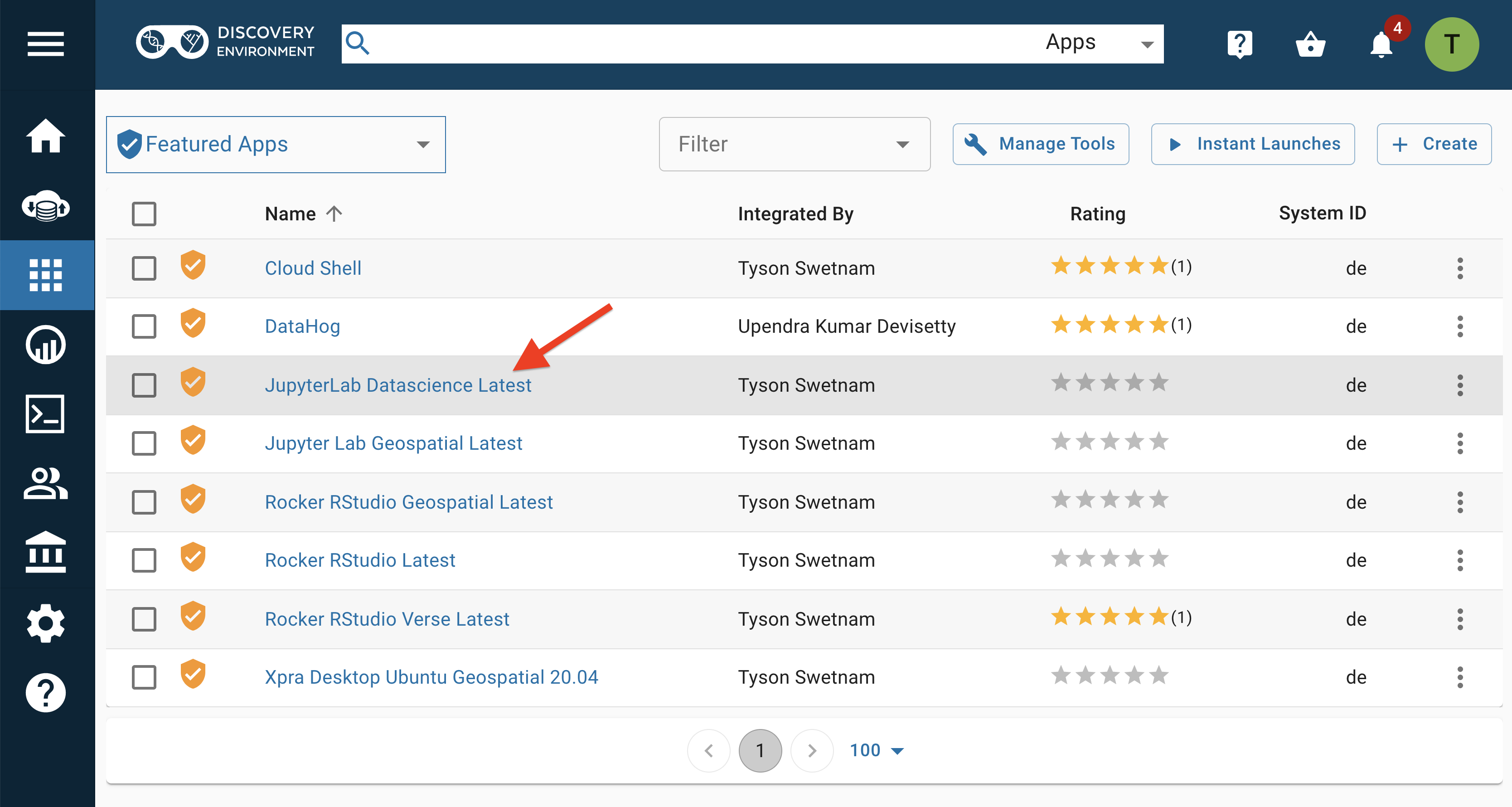Click the Manage Tools button
Image resolution: width=1512 pixels, height=807 pixels.
point(1040,144)
